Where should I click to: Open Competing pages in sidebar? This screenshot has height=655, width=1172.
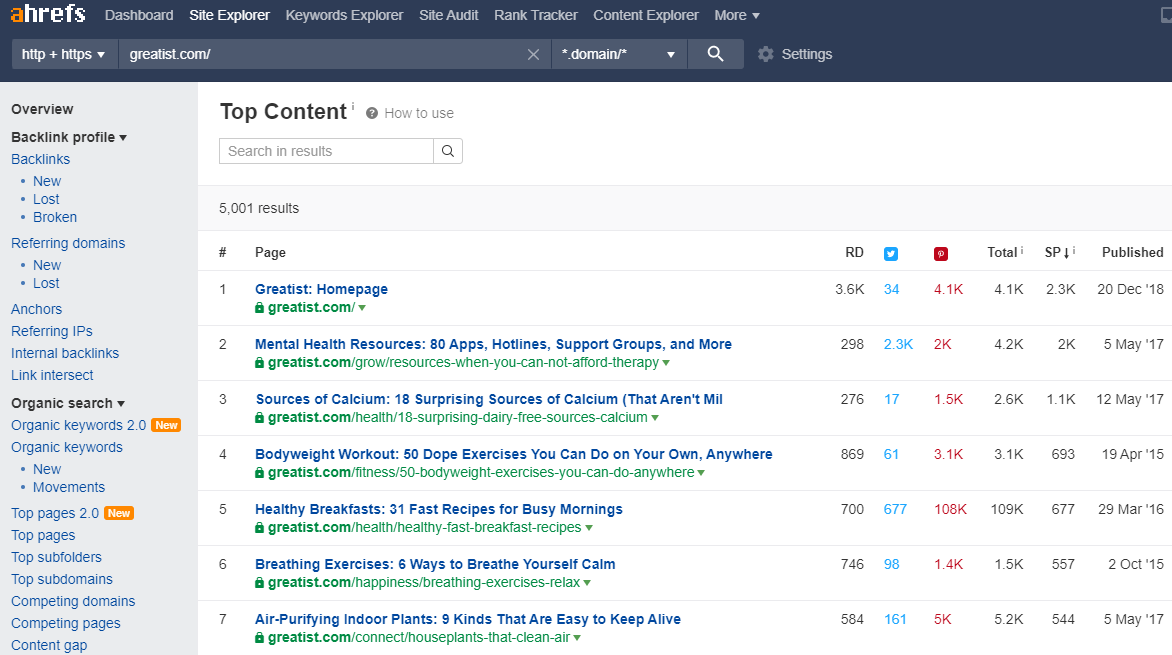point(66,624)
